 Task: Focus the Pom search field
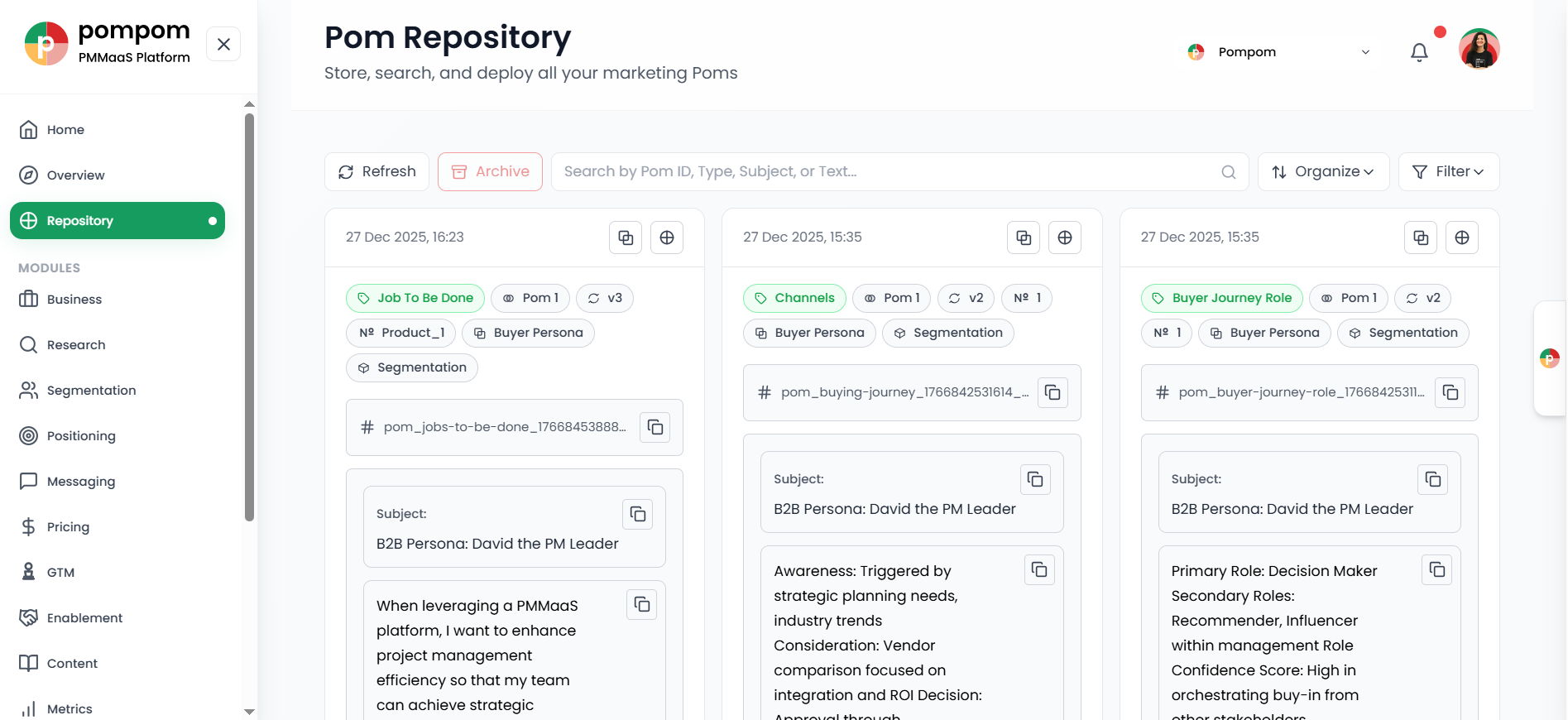pos(899,171)
